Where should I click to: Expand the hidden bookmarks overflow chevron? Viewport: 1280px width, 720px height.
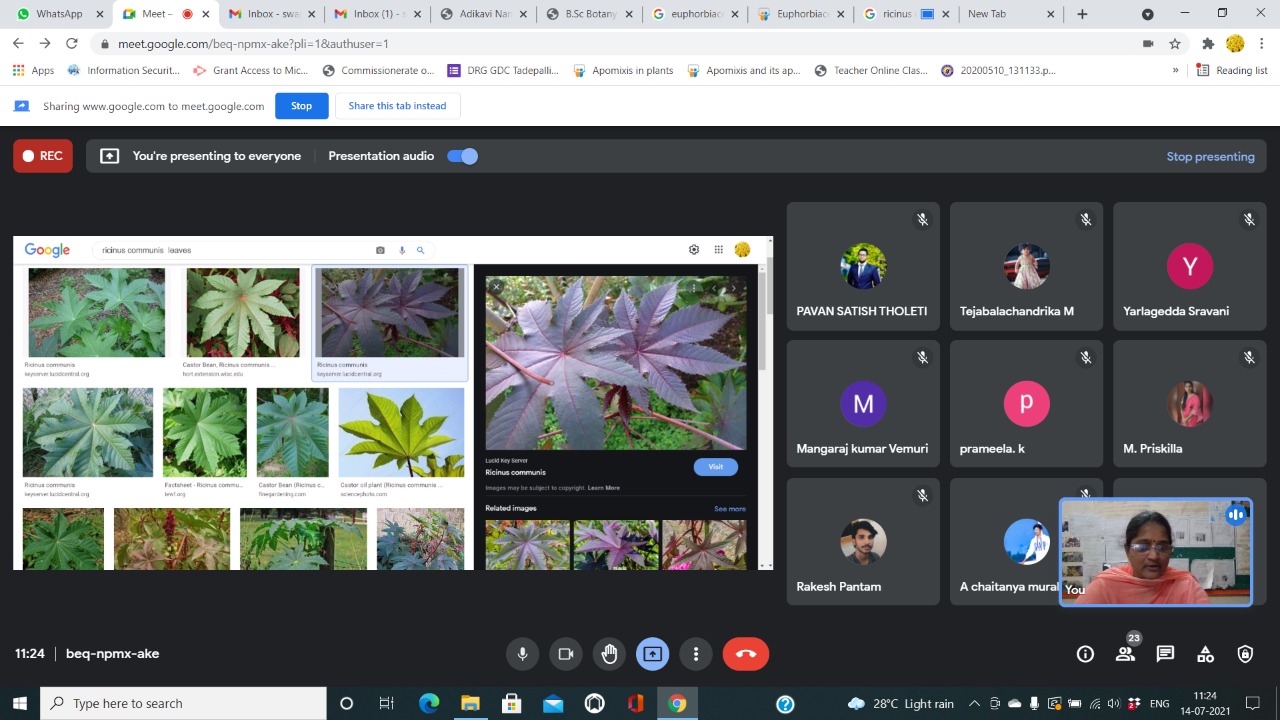coord(1175,70)
